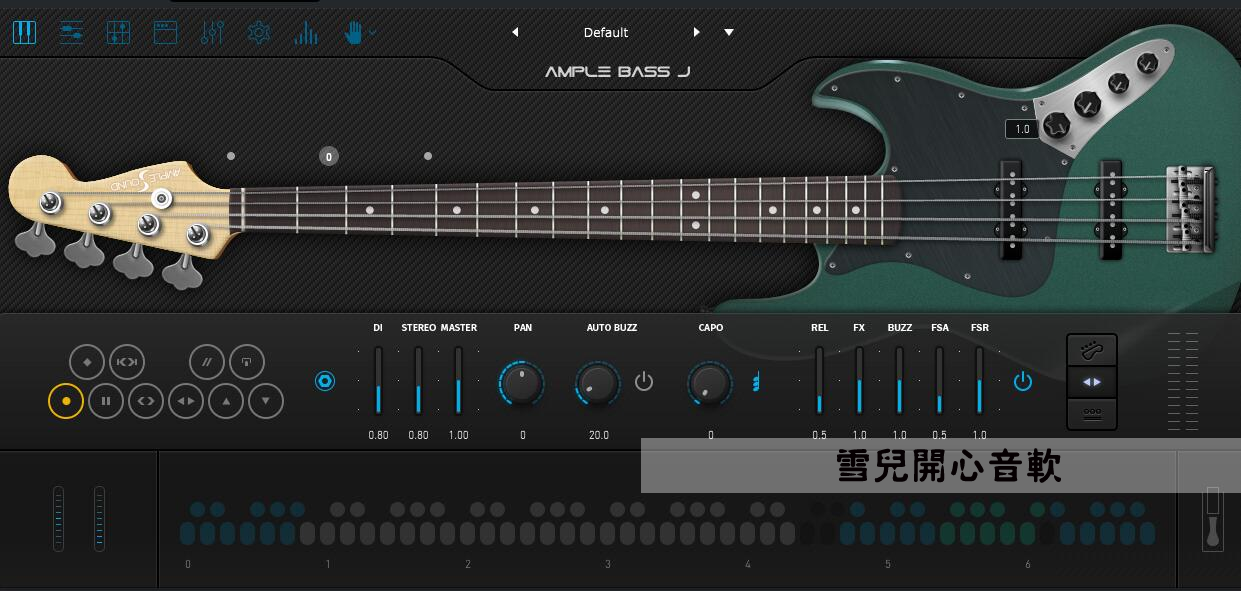
Task: Adjust the FSR slider
Action: pos(979,380)
